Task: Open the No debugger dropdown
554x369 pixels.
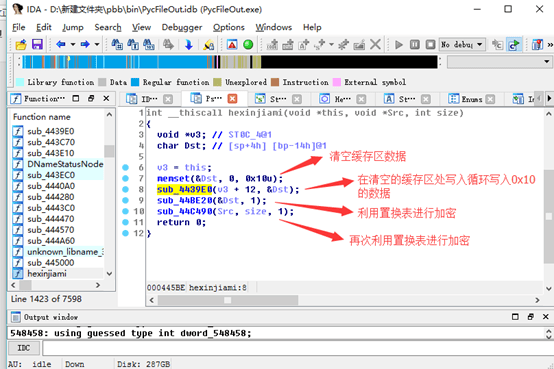Action: click(462, 45)
